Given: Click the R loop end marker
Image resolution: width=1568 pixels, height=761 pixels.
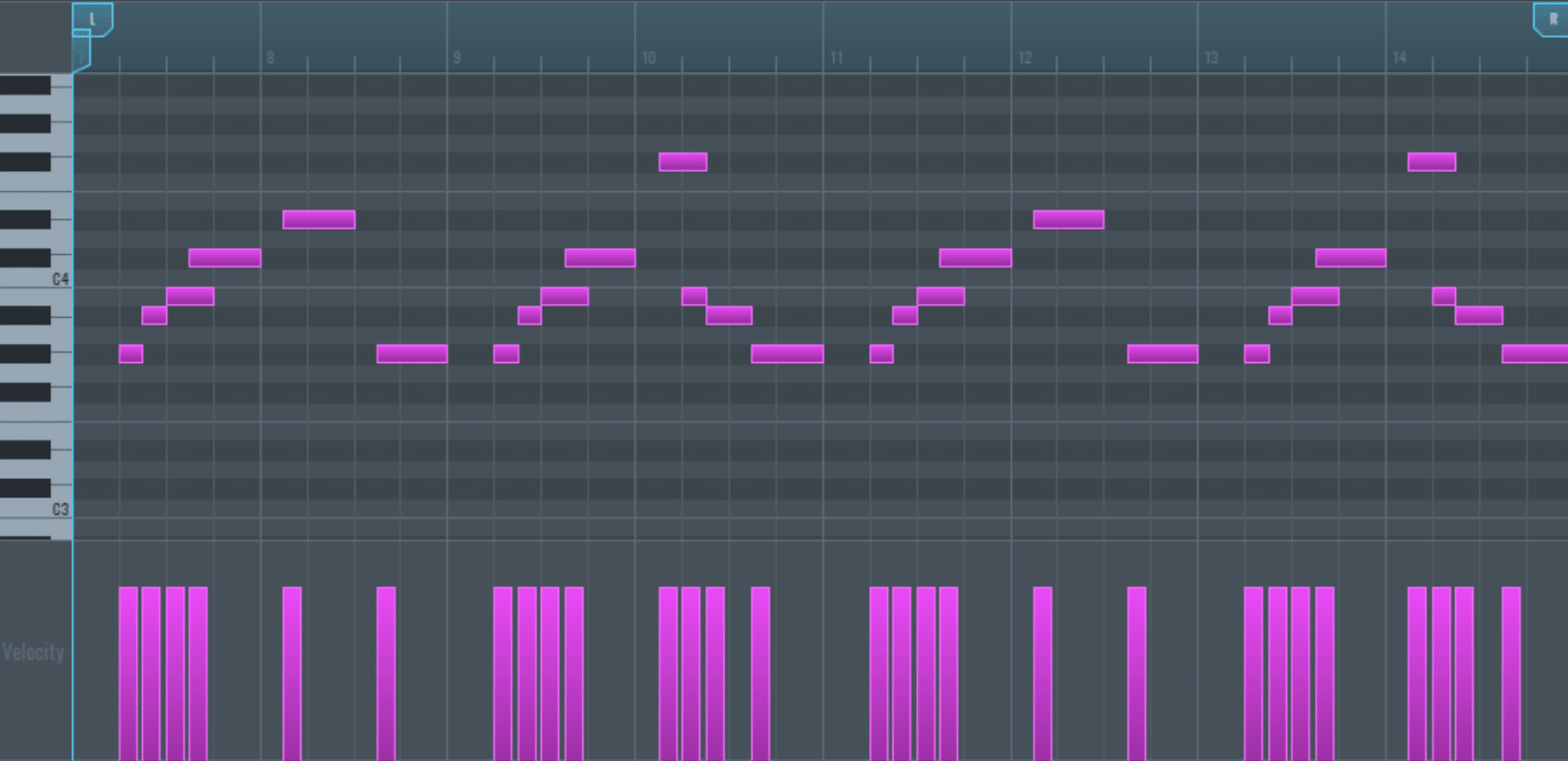Looking at the screenshot, I should pyautogui.click(x=1552, y=19).
